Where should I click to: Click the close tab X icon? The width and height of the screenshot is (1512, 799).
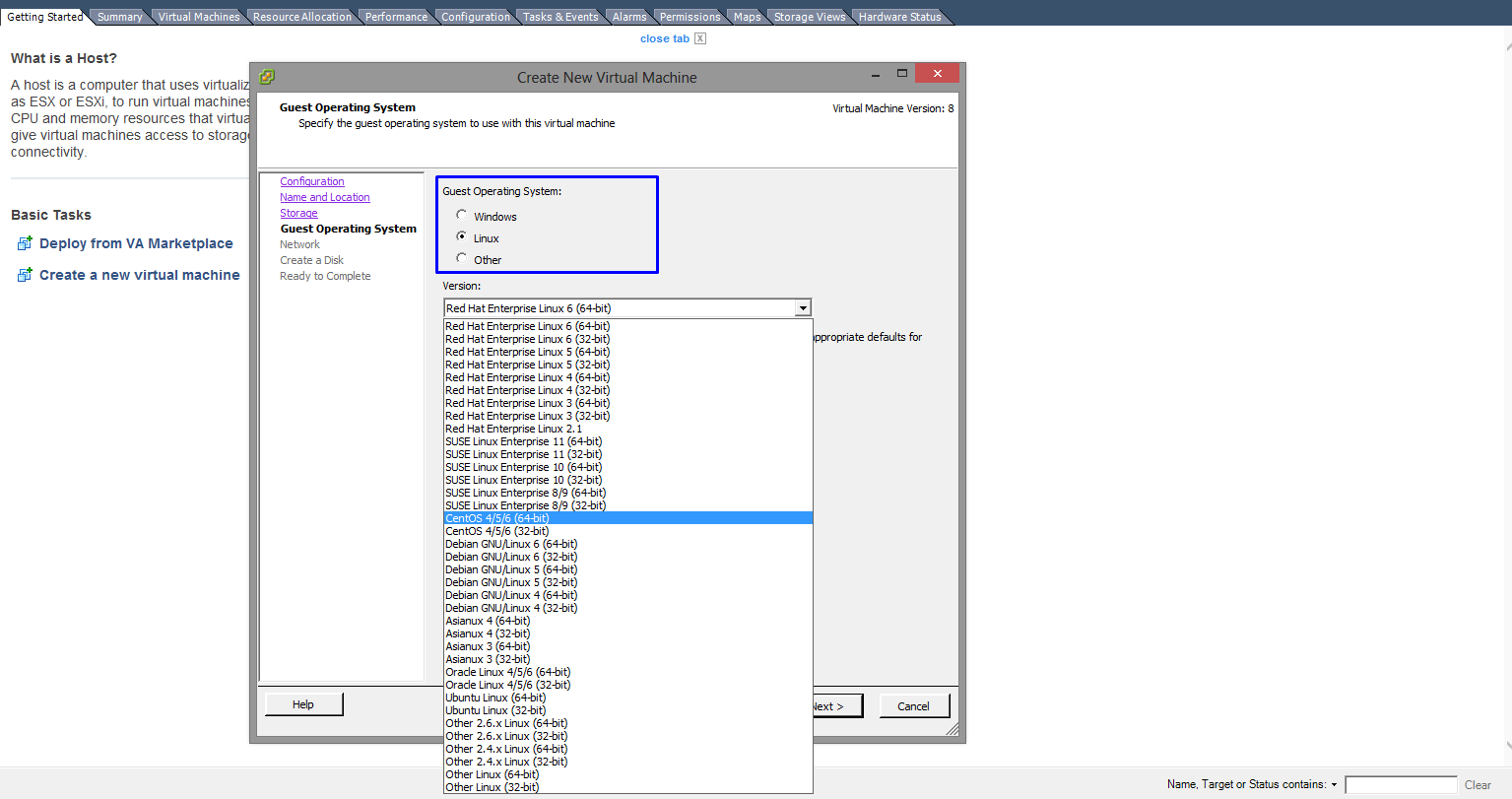coord(700,38)
